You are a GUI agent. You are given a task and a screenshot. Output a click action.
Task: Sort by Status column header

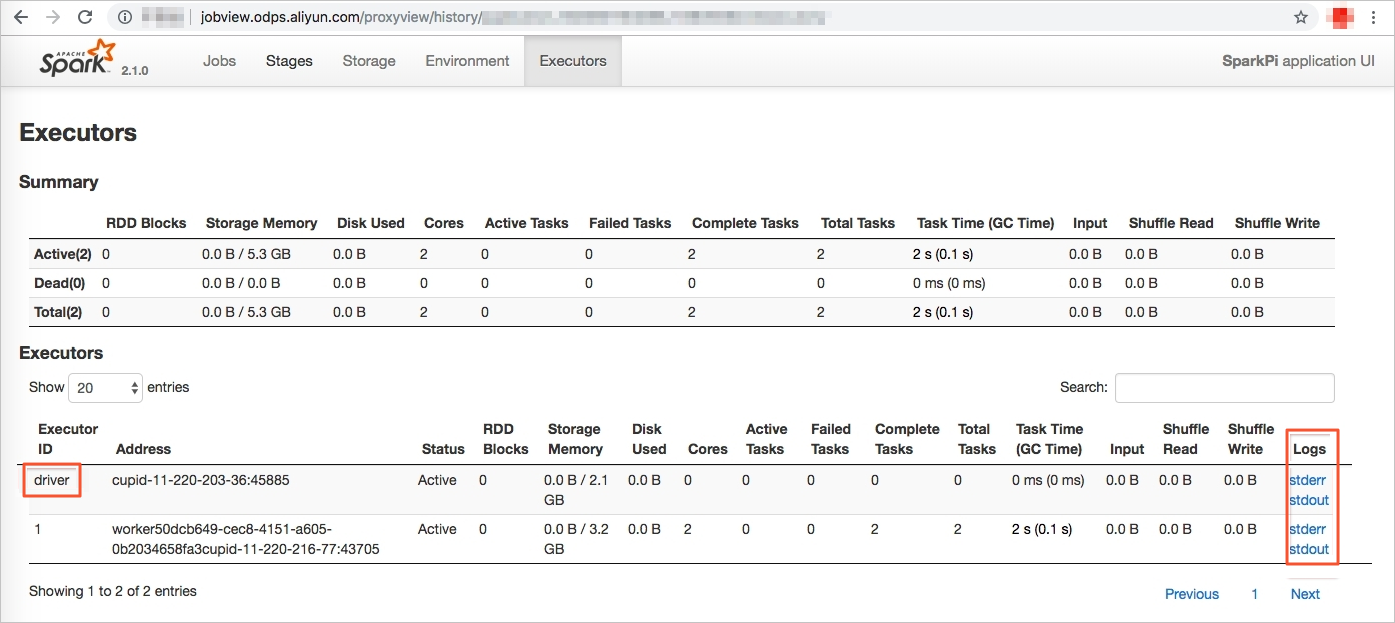click(443, 449)
